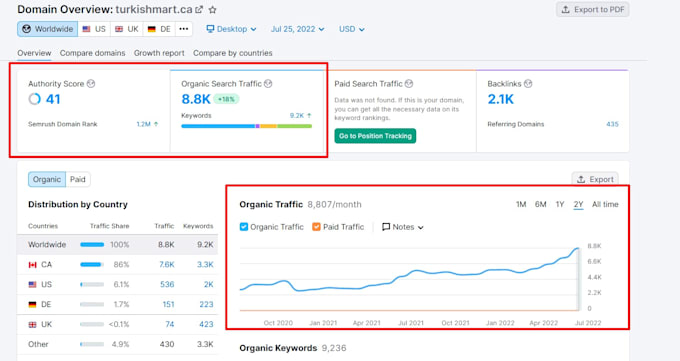Set chart range to All time

pyautogui.click(x=605, y=204)
